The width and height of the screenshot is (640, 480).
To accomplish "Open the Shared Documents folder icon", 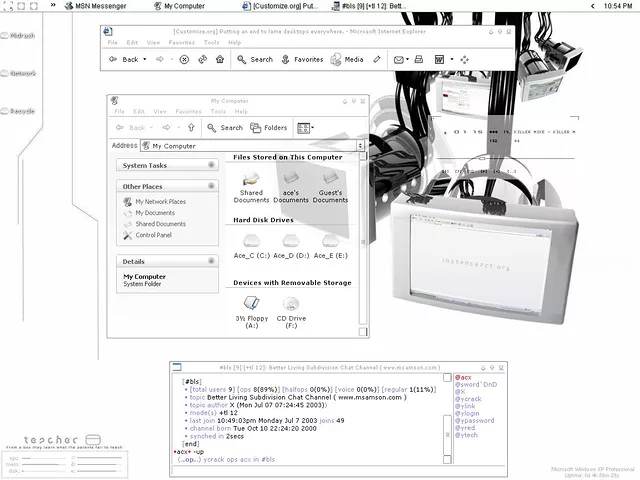I will (x=251, y=179).
